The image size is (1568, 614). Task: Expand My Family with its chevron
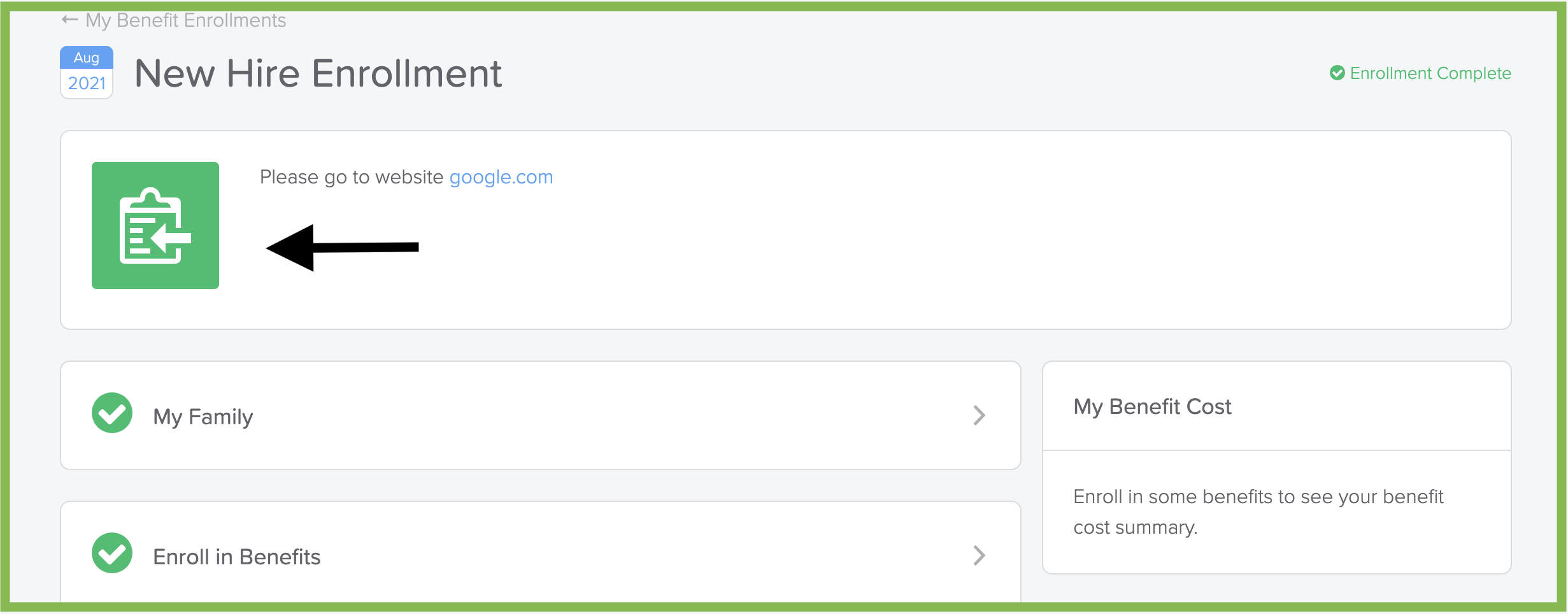(980, 415)
